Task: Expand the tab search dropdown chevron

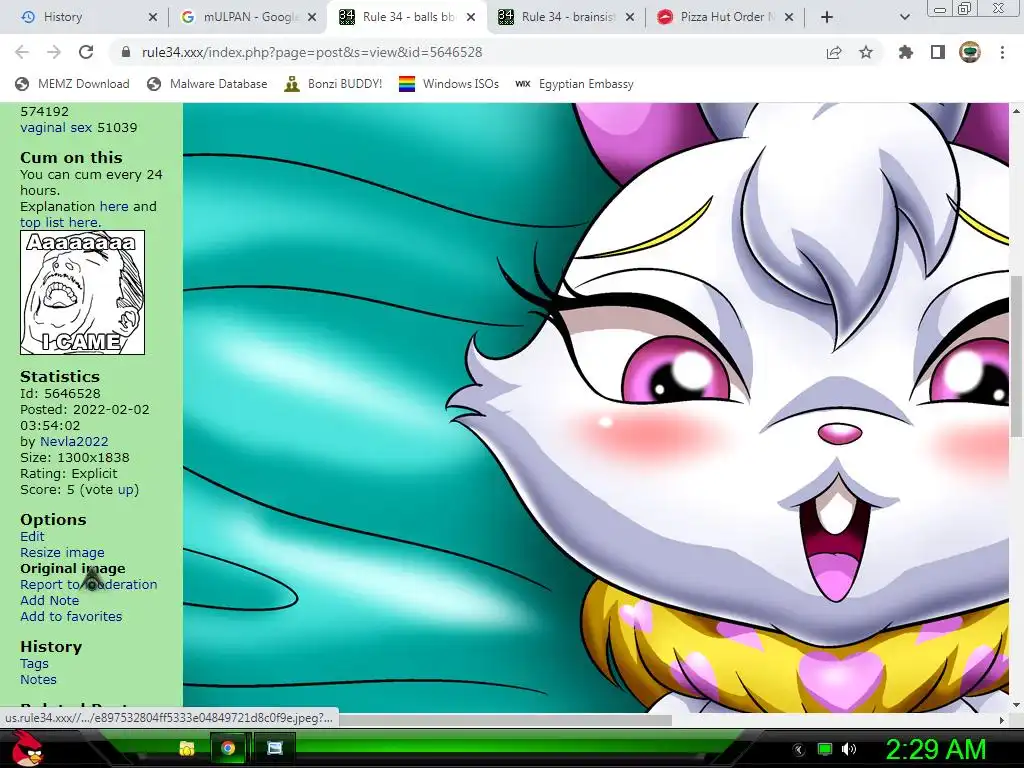Action: [904, 17]
